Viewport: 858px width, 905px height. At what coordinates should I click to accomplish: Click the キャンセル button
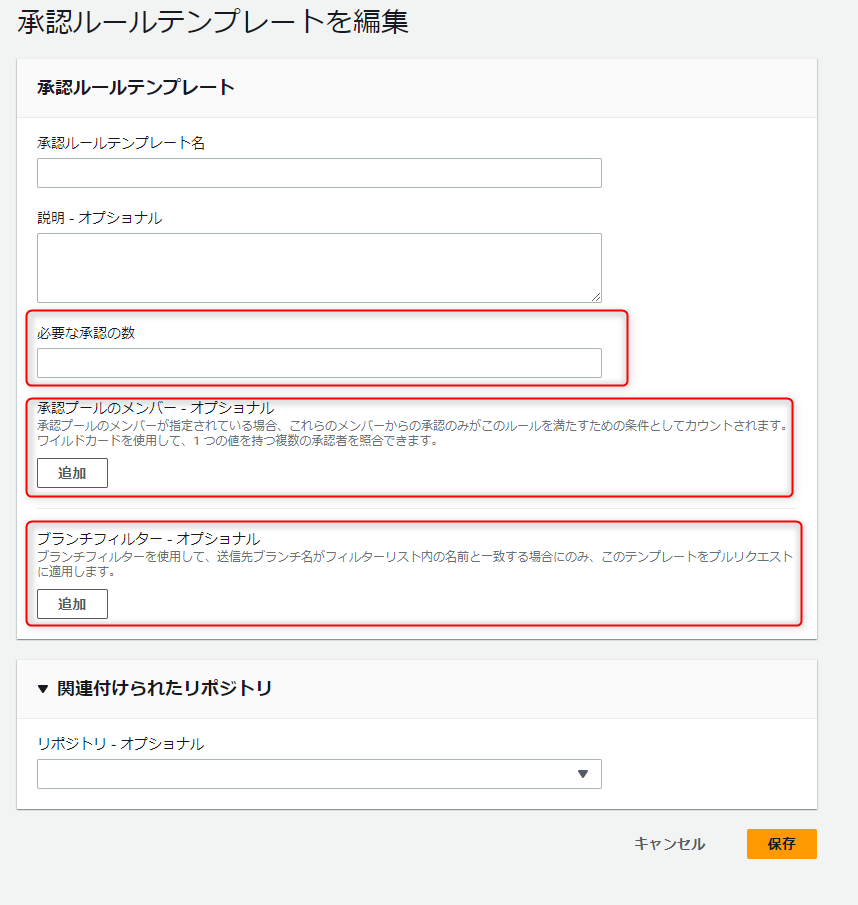pos(669,844)
